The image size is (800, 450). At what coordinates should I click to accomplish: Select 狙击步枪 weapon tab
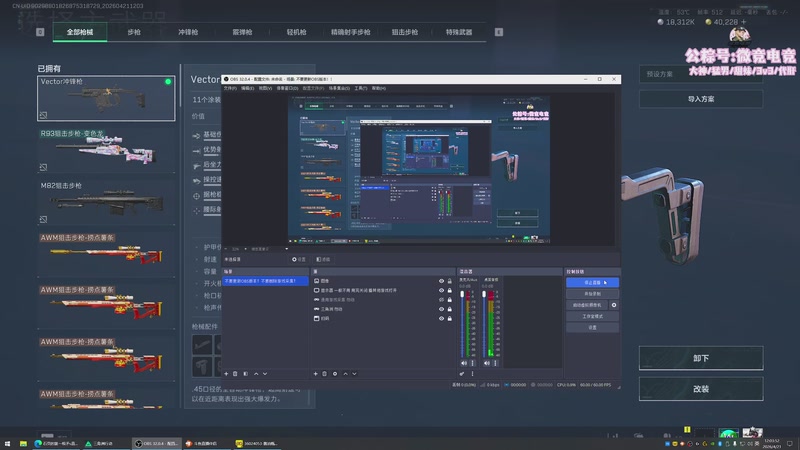(x=405, y=32)
